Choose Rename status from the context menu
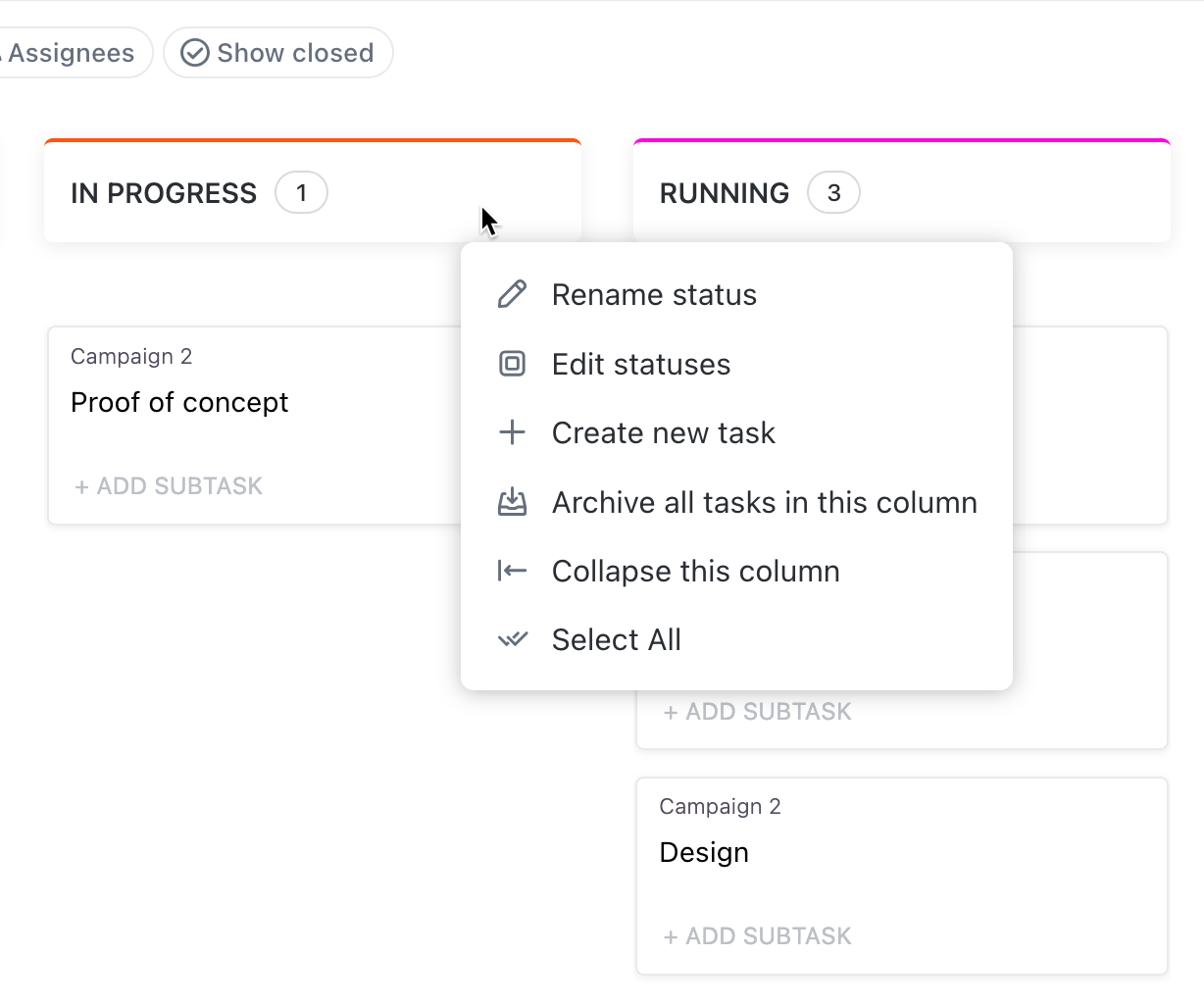Viewport: 1204px width, 1006px height. click(x=654, y=295)
